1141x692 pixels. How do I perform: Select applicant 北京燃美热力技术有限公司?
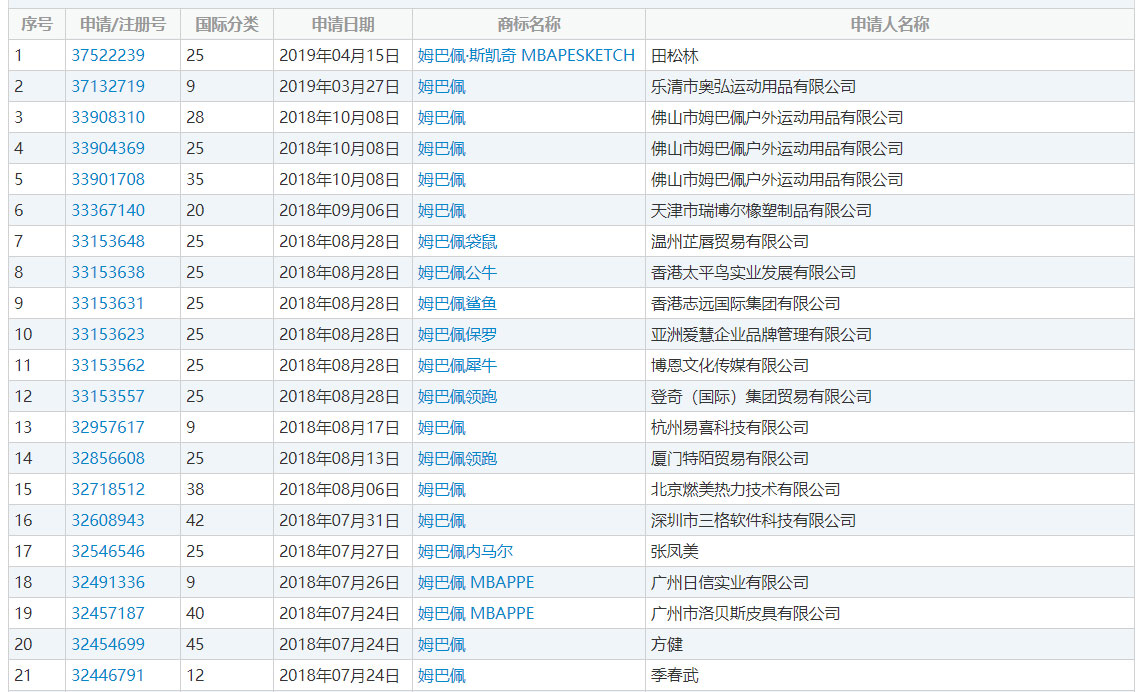pos(746,490)
